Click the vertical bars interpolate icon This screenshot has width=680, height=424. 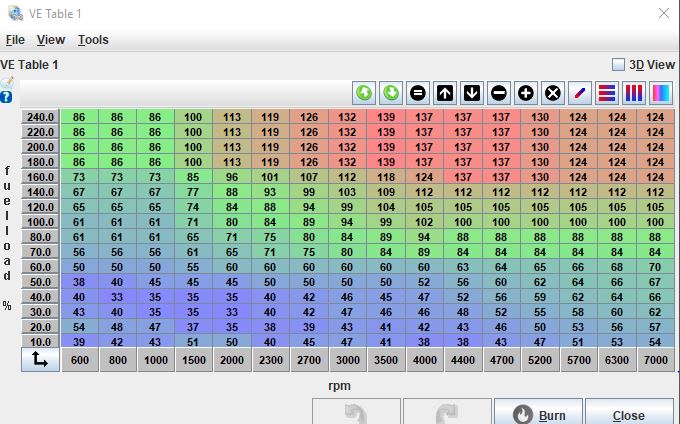click(x=634, y=93)
